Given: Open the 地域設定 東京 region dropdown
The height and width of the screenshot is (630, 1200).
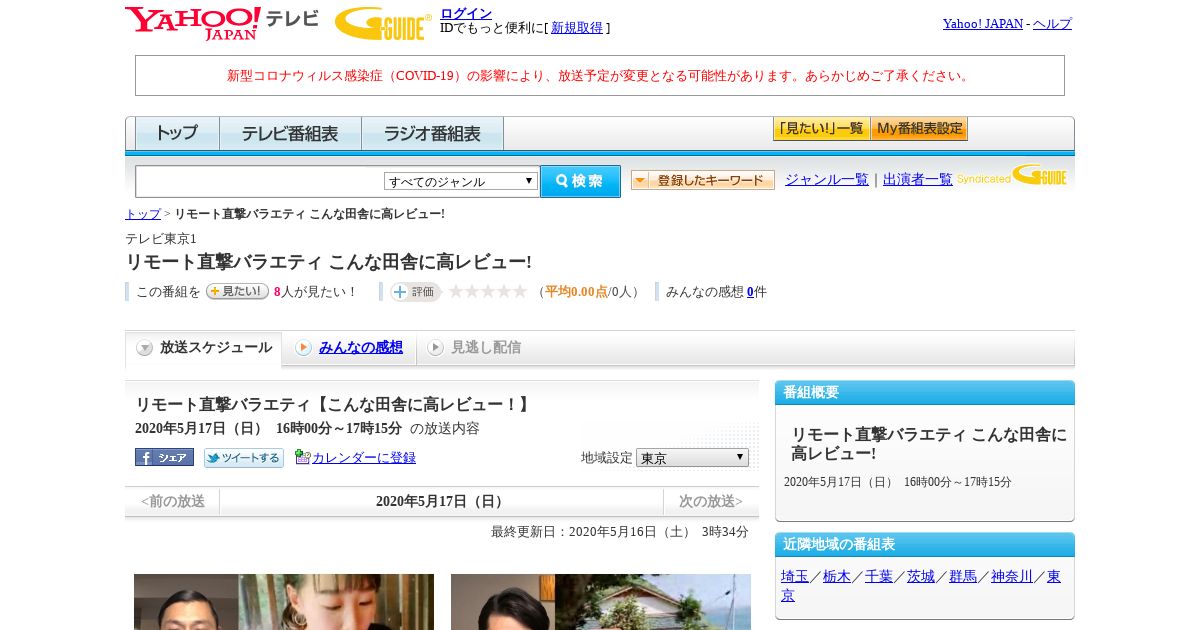Looking at the screenshot, I should click(x=692, y=457).
